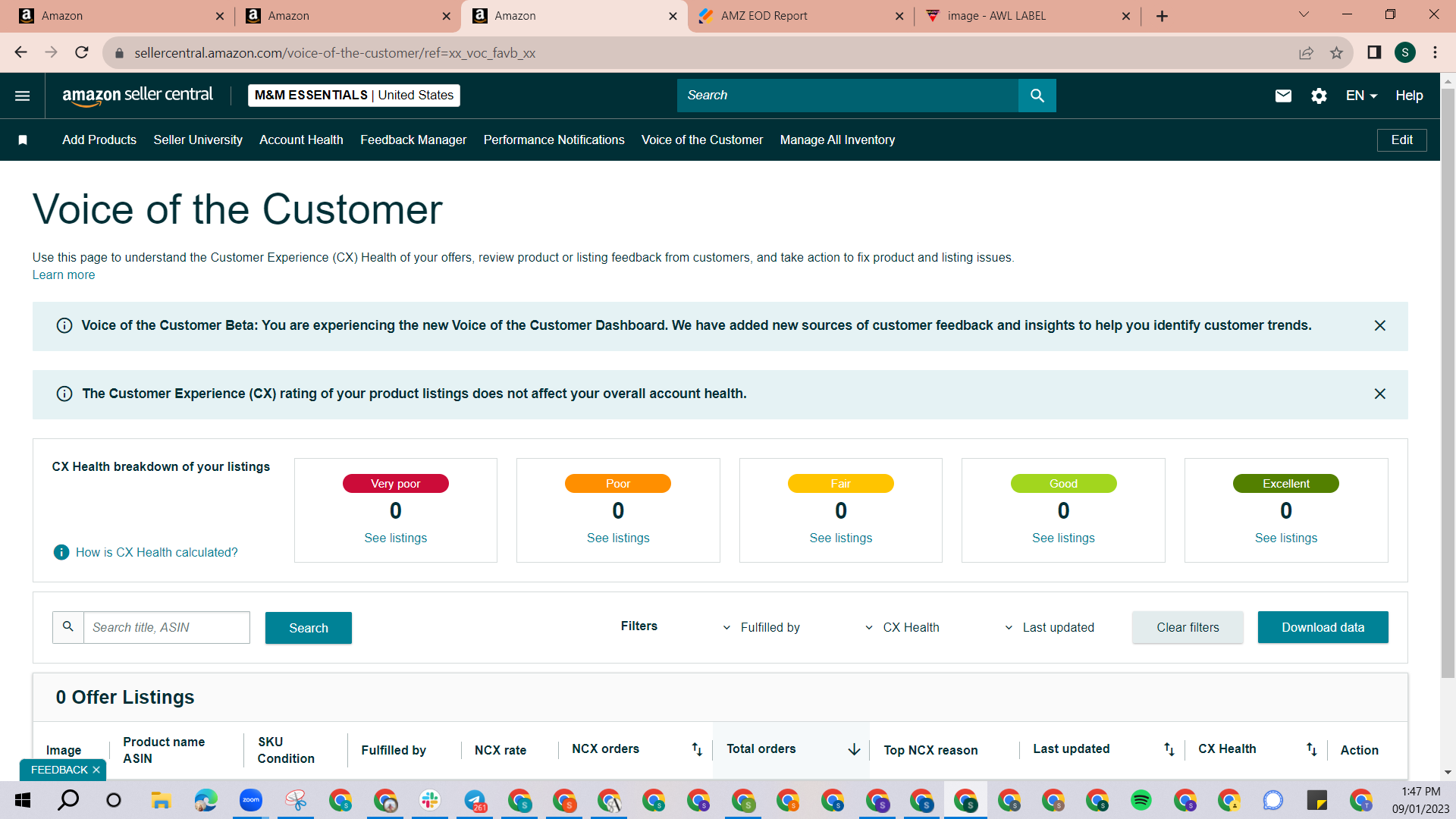Open Performance Notifications
The image size is (1456, 819).
[554, 140]
